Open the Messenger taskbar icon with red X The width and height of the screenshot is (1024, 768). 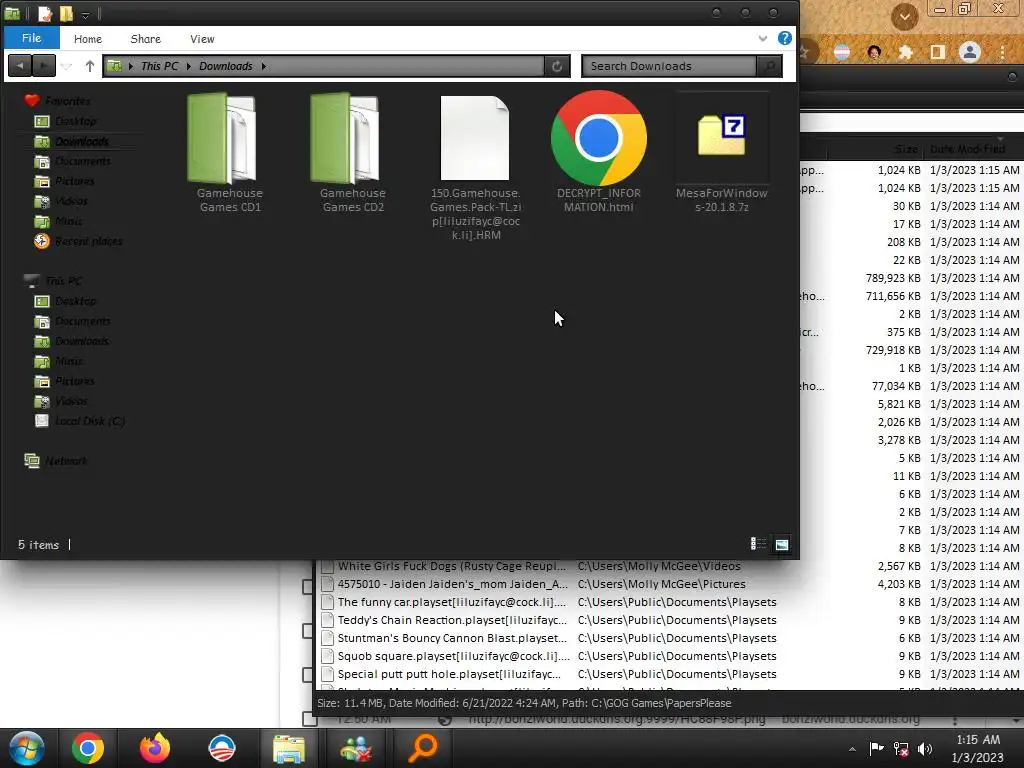(x=356, y=748)
